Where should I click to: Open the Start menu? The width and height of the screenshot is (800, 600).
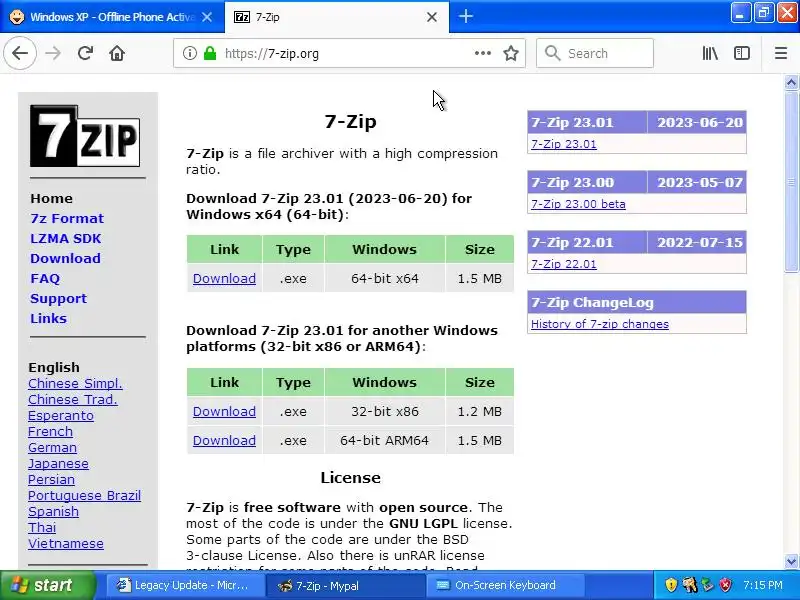[x=48, y=585]
